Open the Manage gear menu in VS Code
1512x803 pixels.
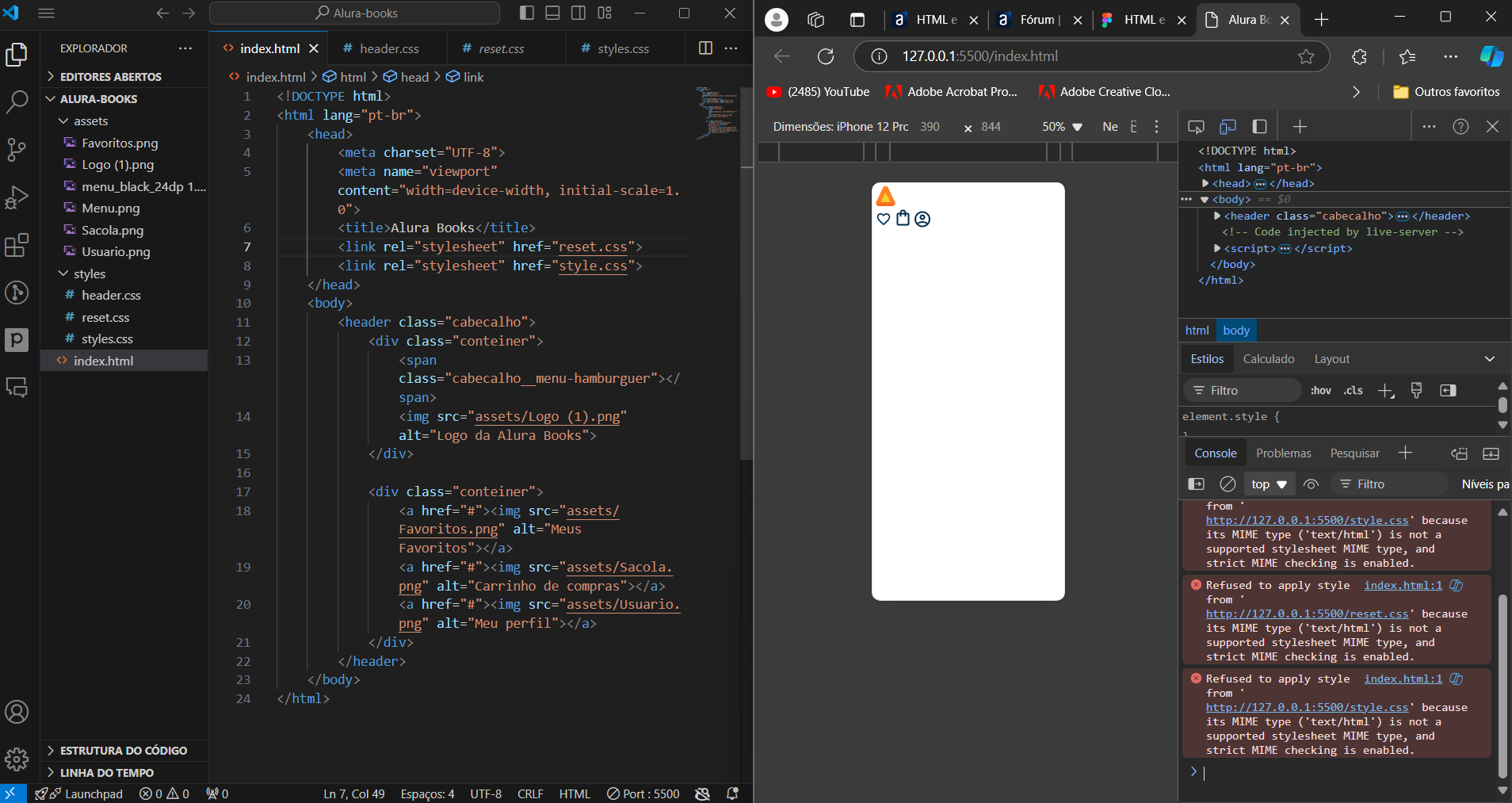pos(17,759)
